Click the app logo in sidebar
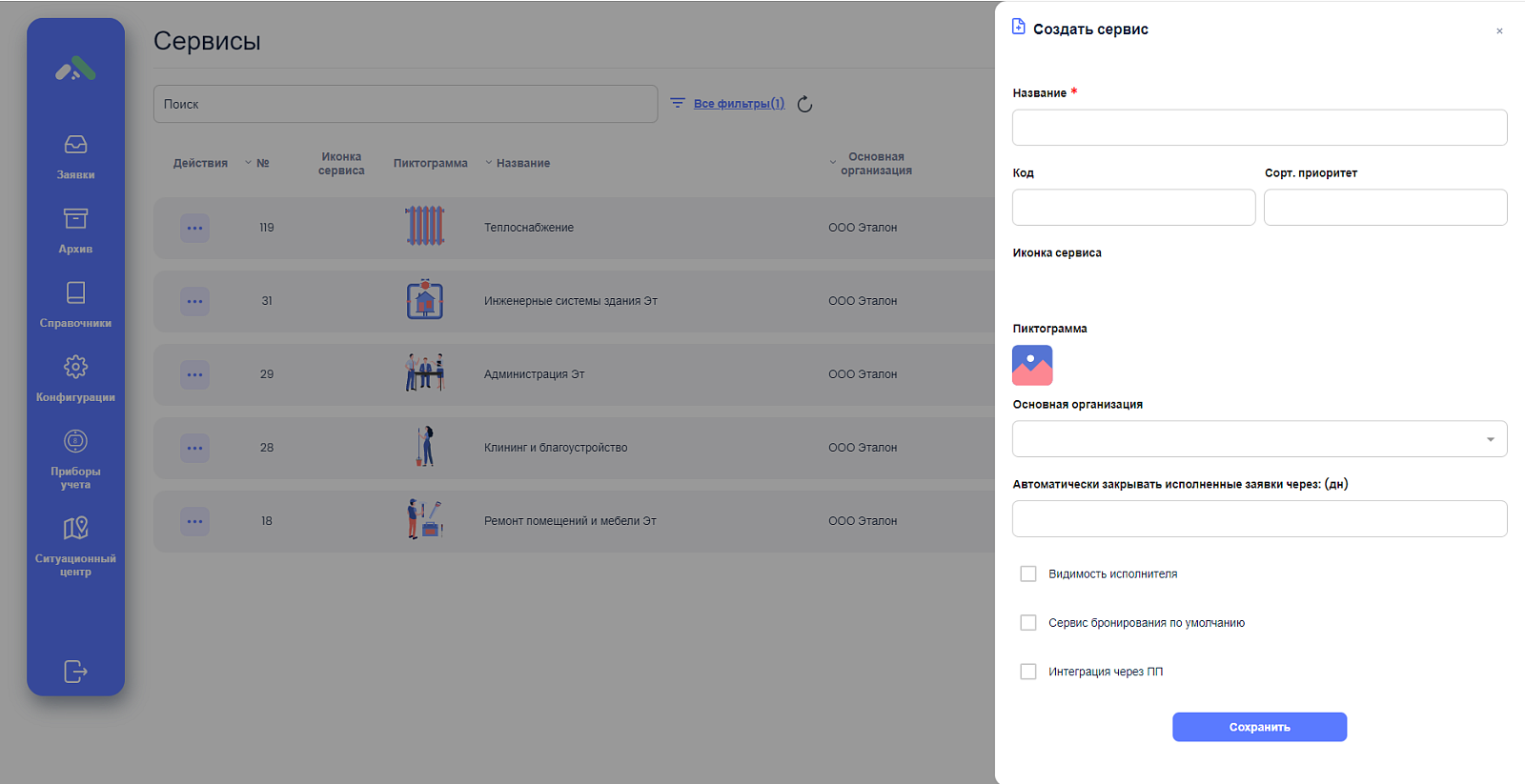The height and width of the screenshot is (784, 1525). pos(75,69)
